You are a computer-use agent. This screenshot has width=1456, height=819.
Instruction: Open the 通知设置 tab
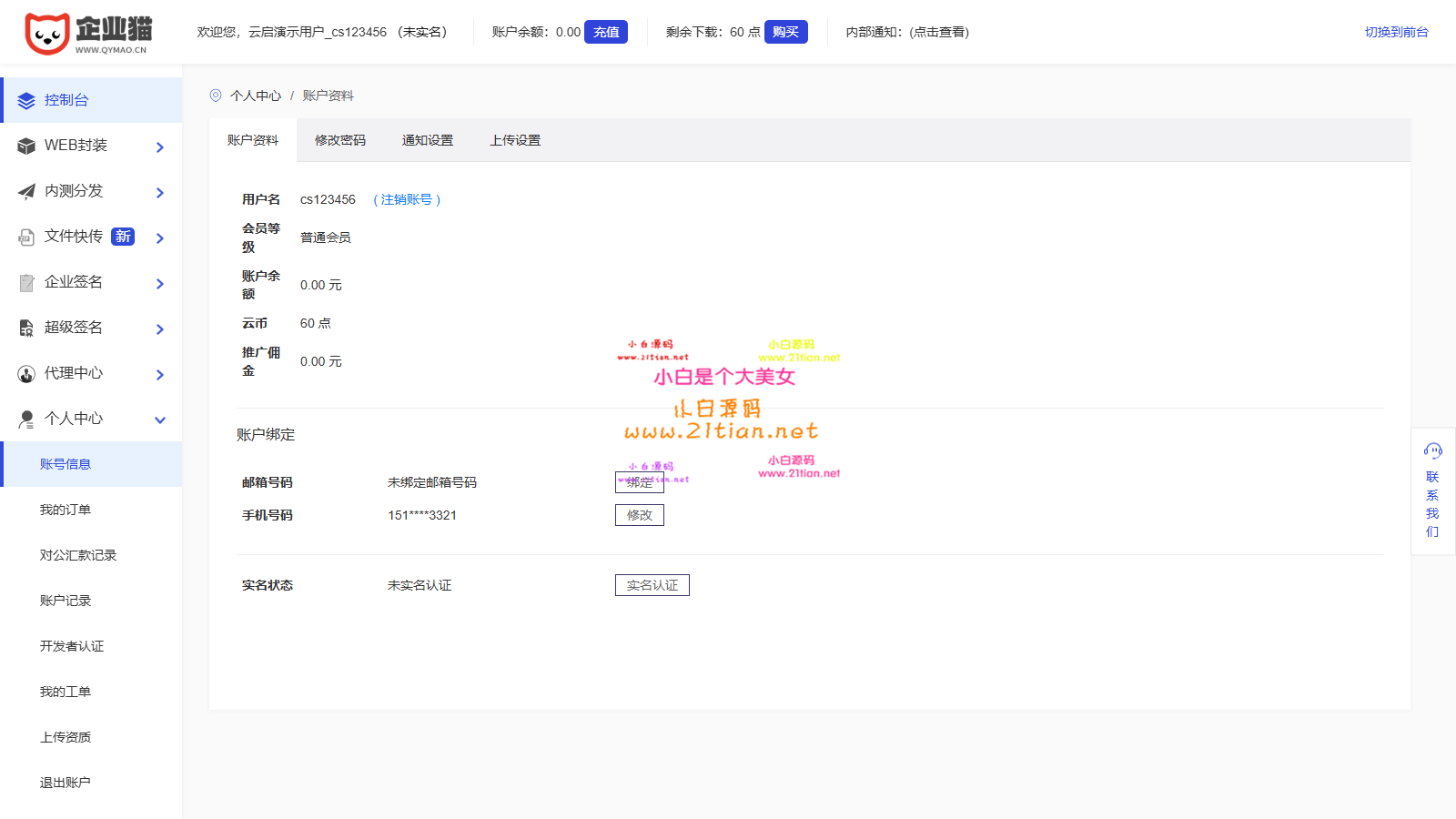coord(428,140)
